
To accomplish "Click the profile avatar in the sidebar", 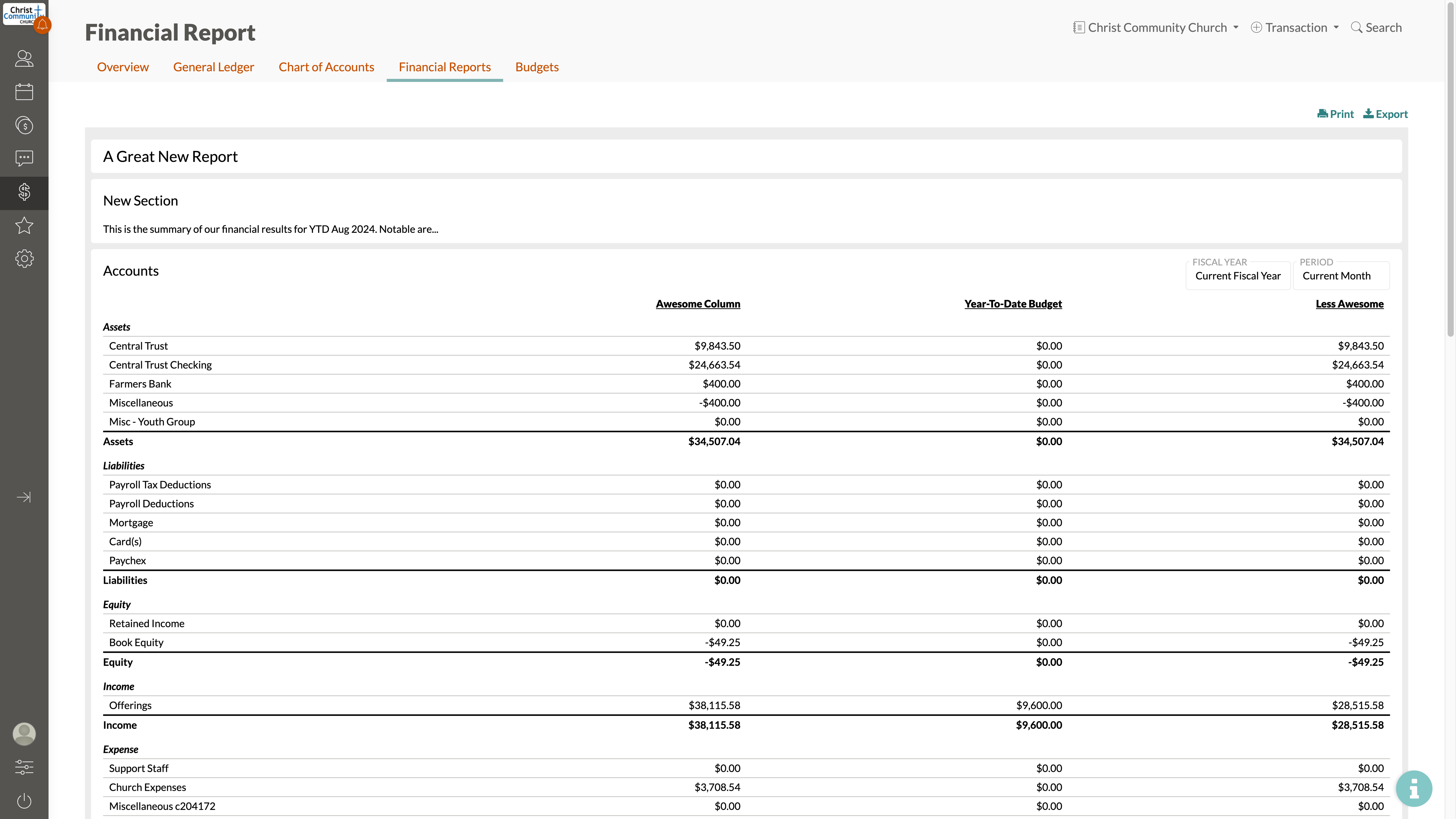I will pos(24,734).
